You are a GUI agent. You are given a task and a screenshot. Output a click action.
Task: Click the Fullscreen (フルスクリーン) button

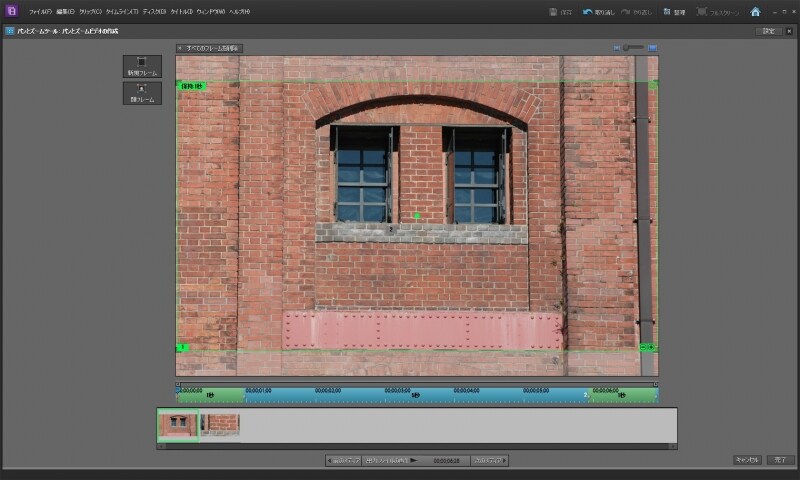718,12
